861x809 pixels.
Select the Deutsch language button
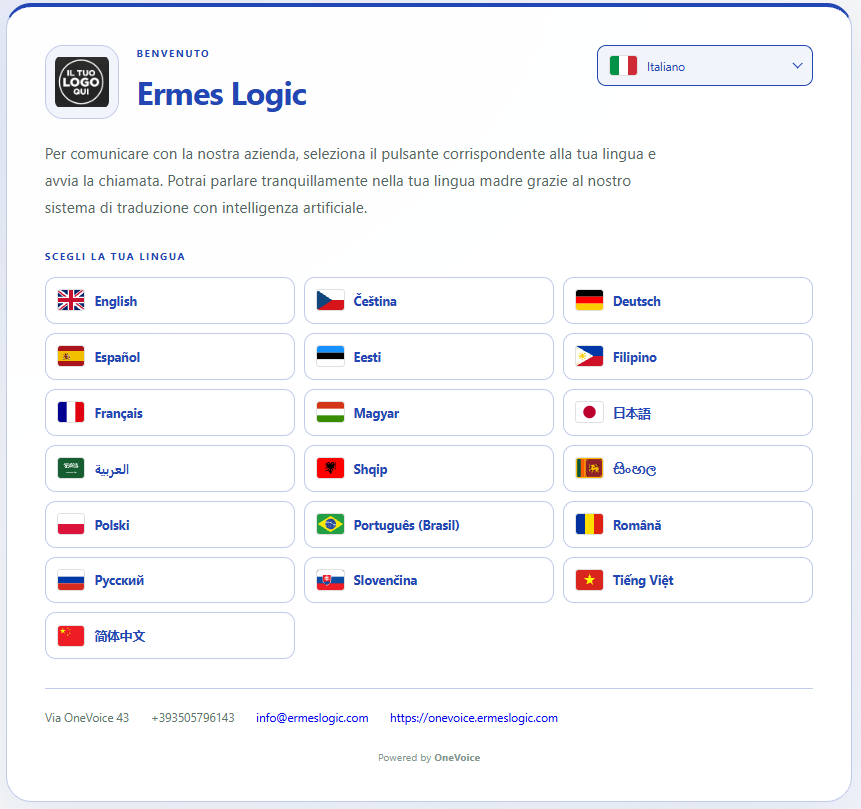coord(687,301)
